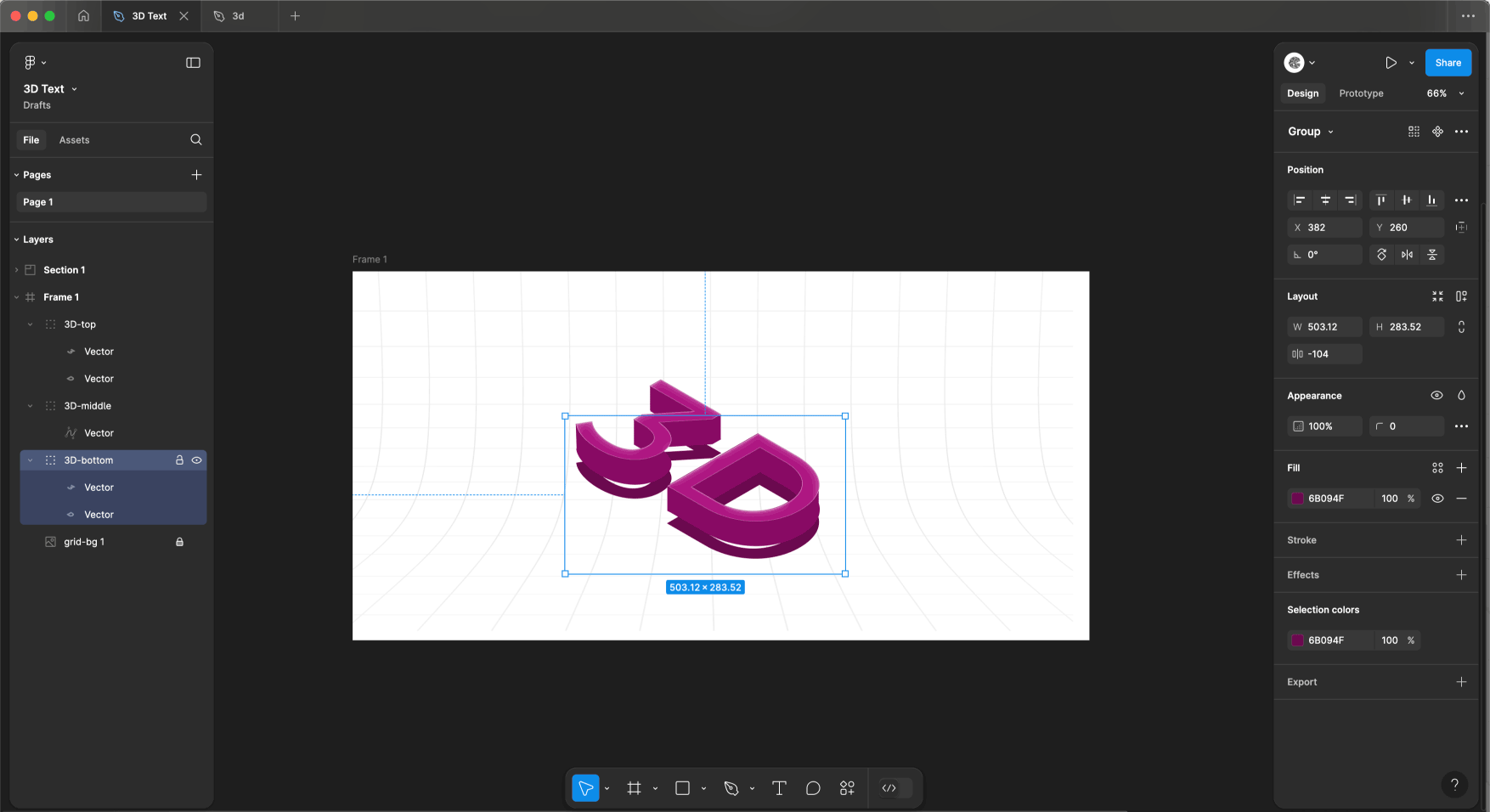Click the search icon in the left panel

(196, 140)
